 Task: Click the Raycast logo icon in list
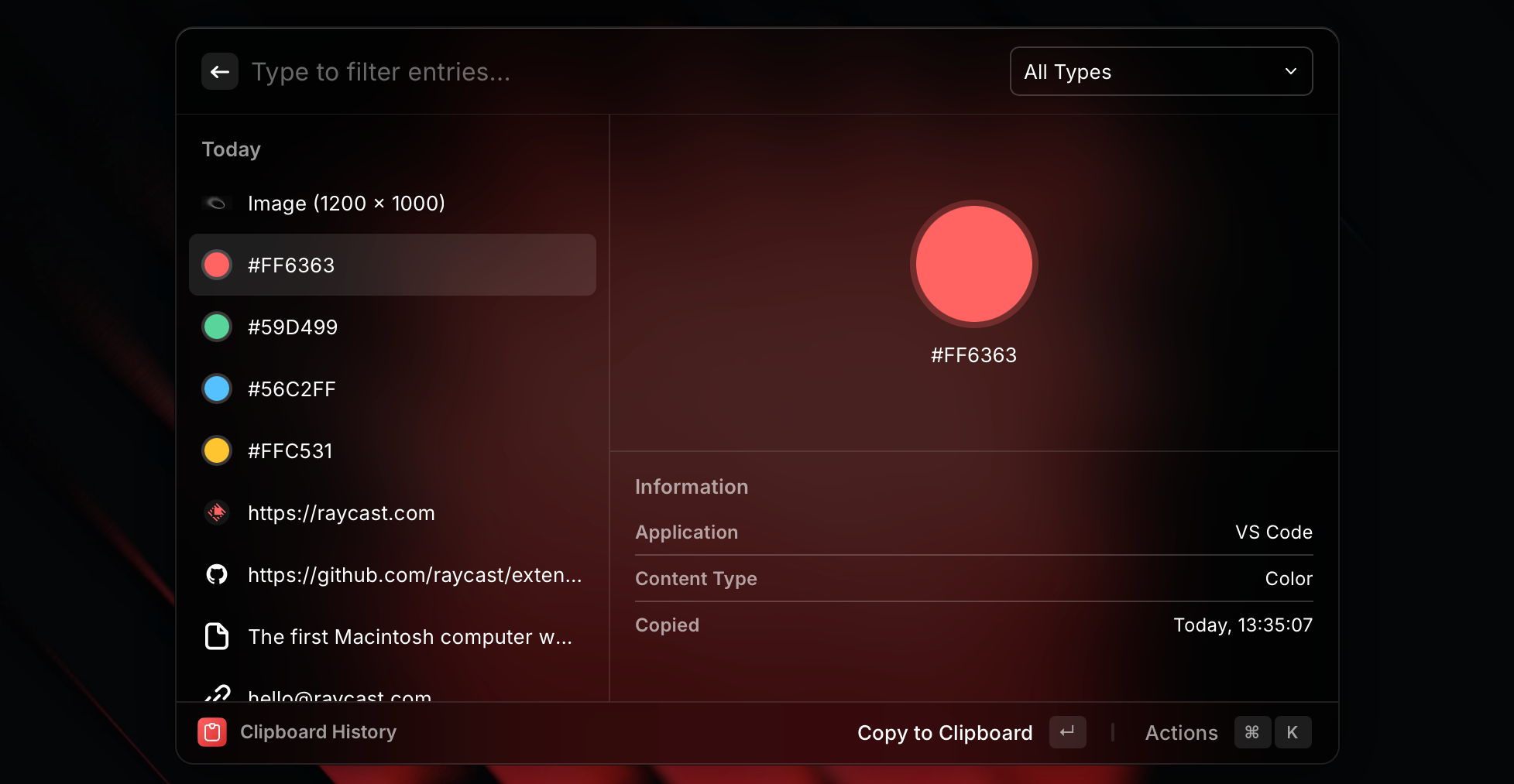click(217, 512)
